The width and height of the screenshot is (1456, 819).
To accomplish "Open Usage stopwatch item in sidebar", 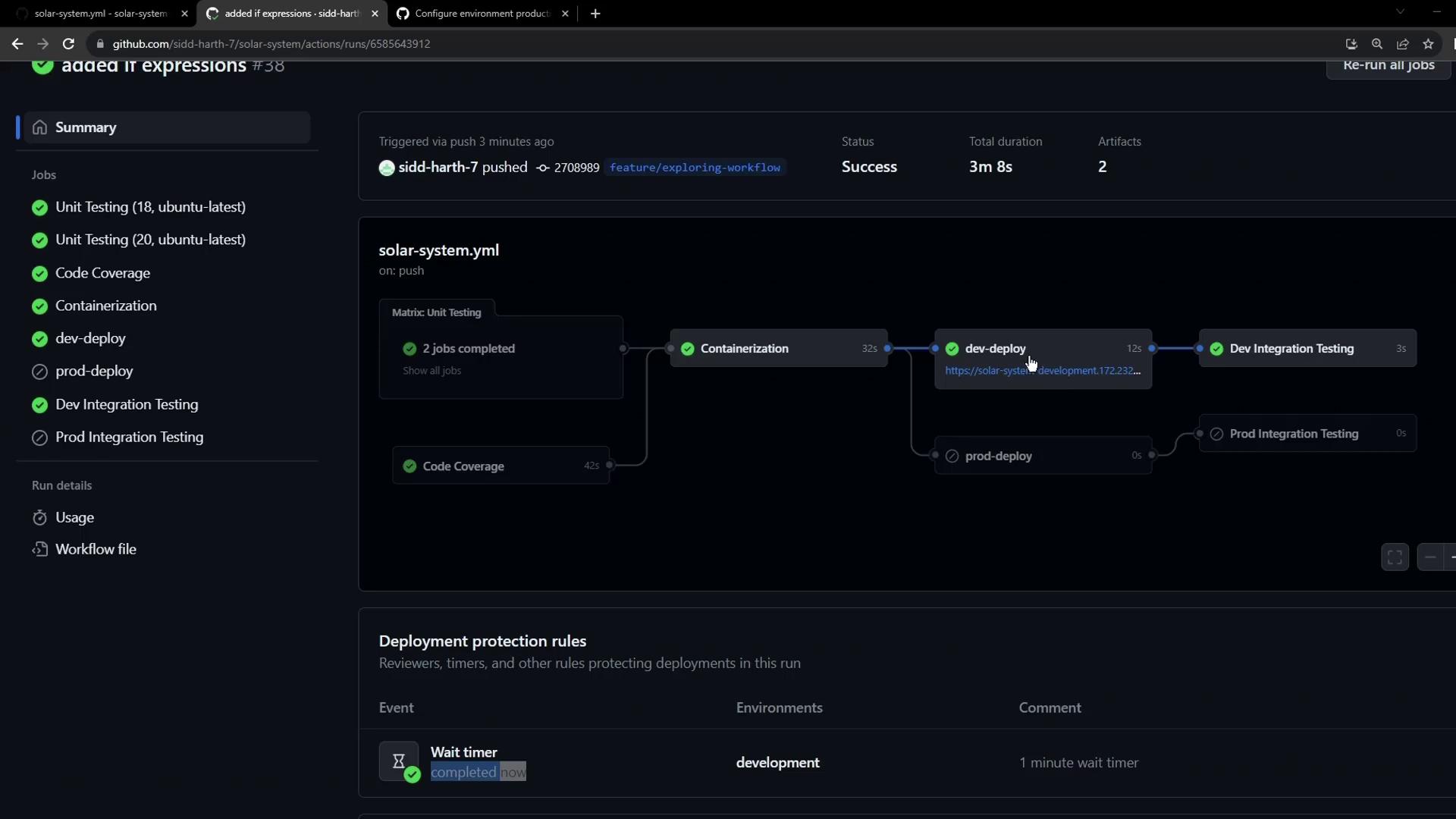I will pyautogui.click(x=74, y=517).
